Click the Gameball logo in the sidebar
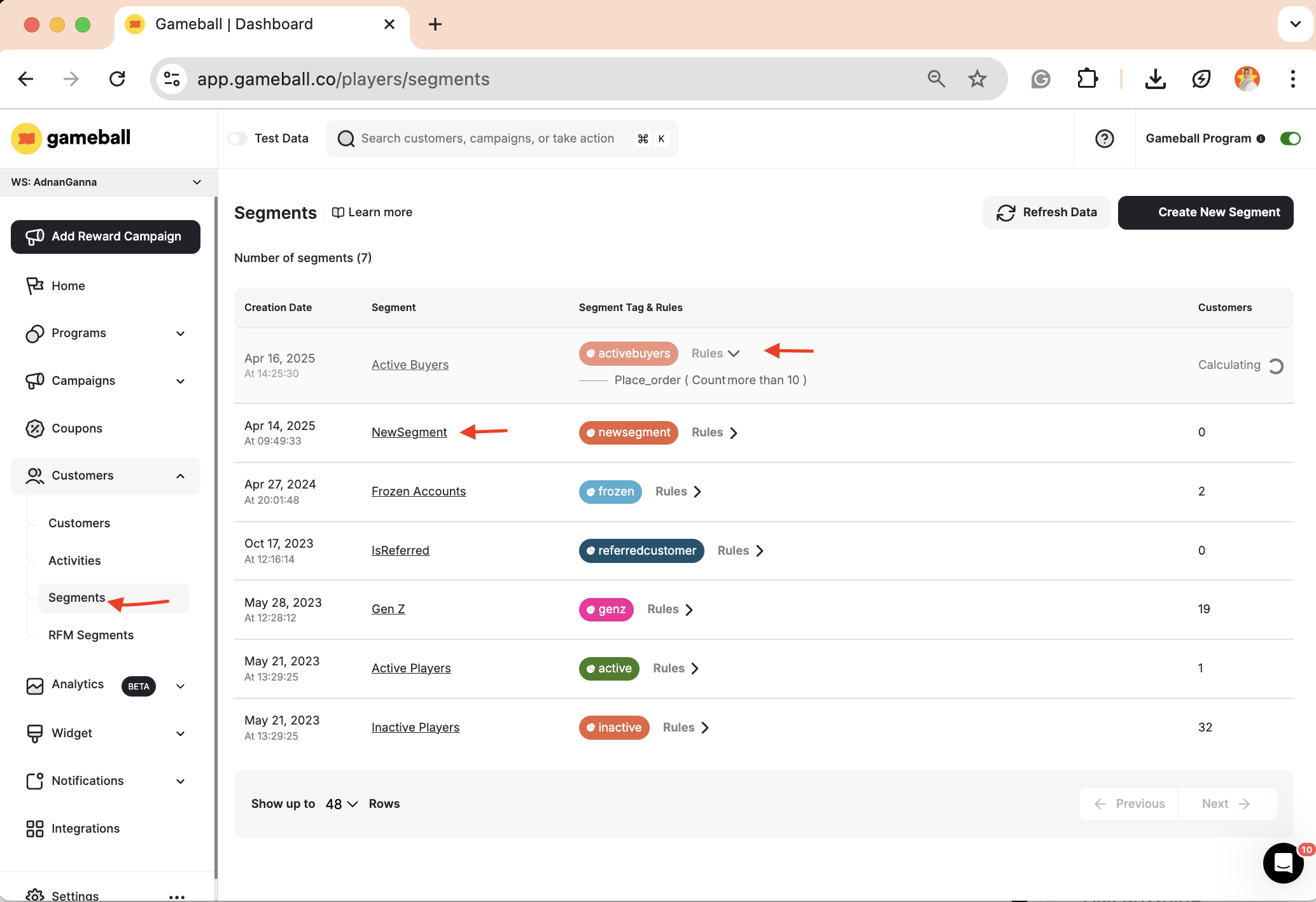Image resolution: width=1316 pixels, height=902 pixels. [70, 138]
